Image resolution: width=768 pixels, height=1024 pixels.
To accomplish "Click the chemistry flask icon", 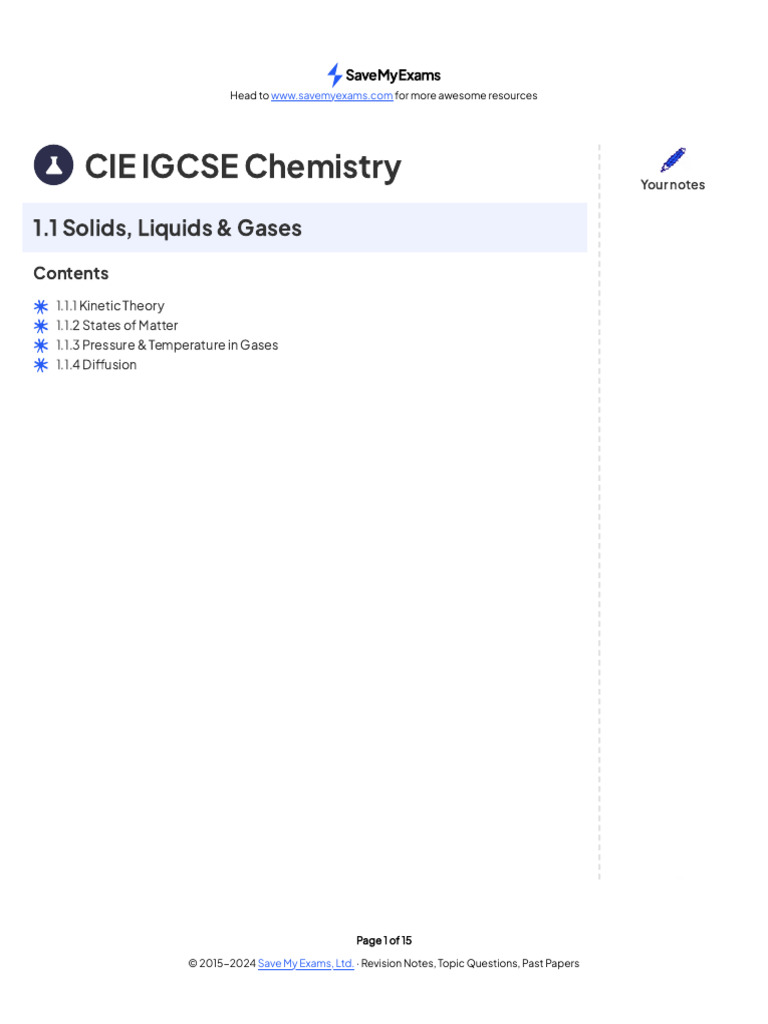I will 53,165.
